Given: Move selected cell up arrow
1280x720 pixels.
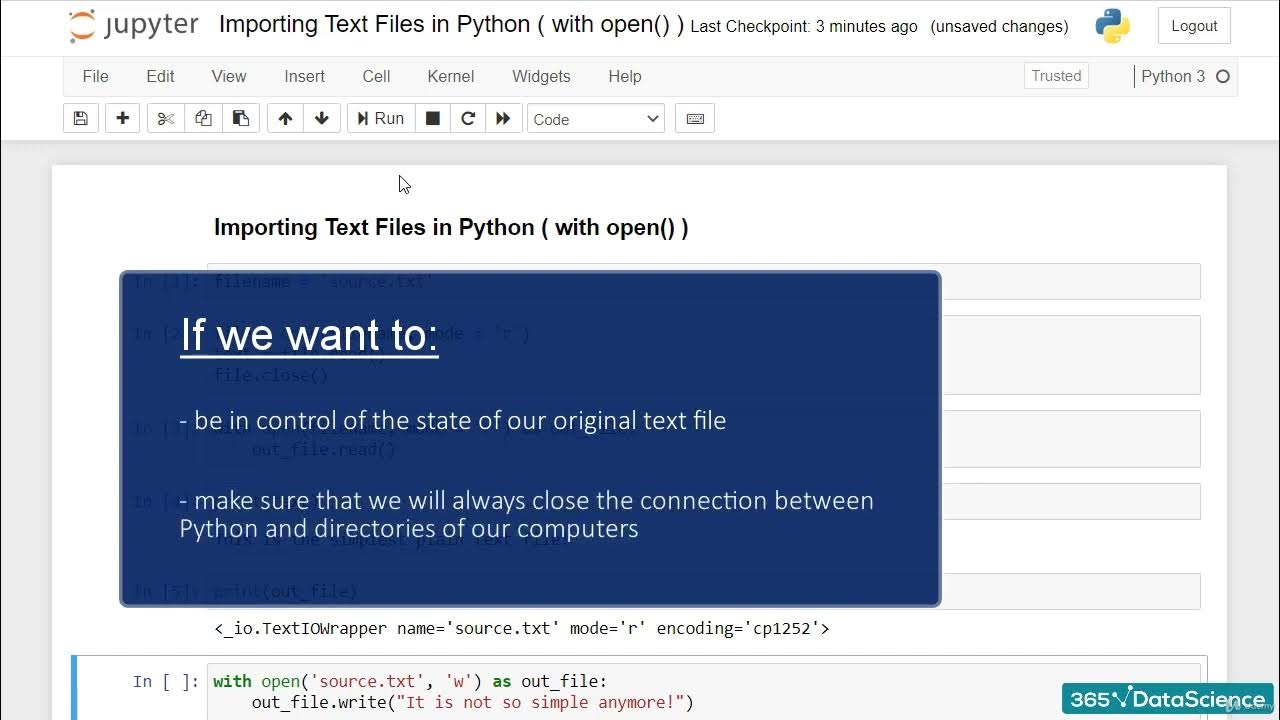Looking at the screenshot, I should pos(285,118).
